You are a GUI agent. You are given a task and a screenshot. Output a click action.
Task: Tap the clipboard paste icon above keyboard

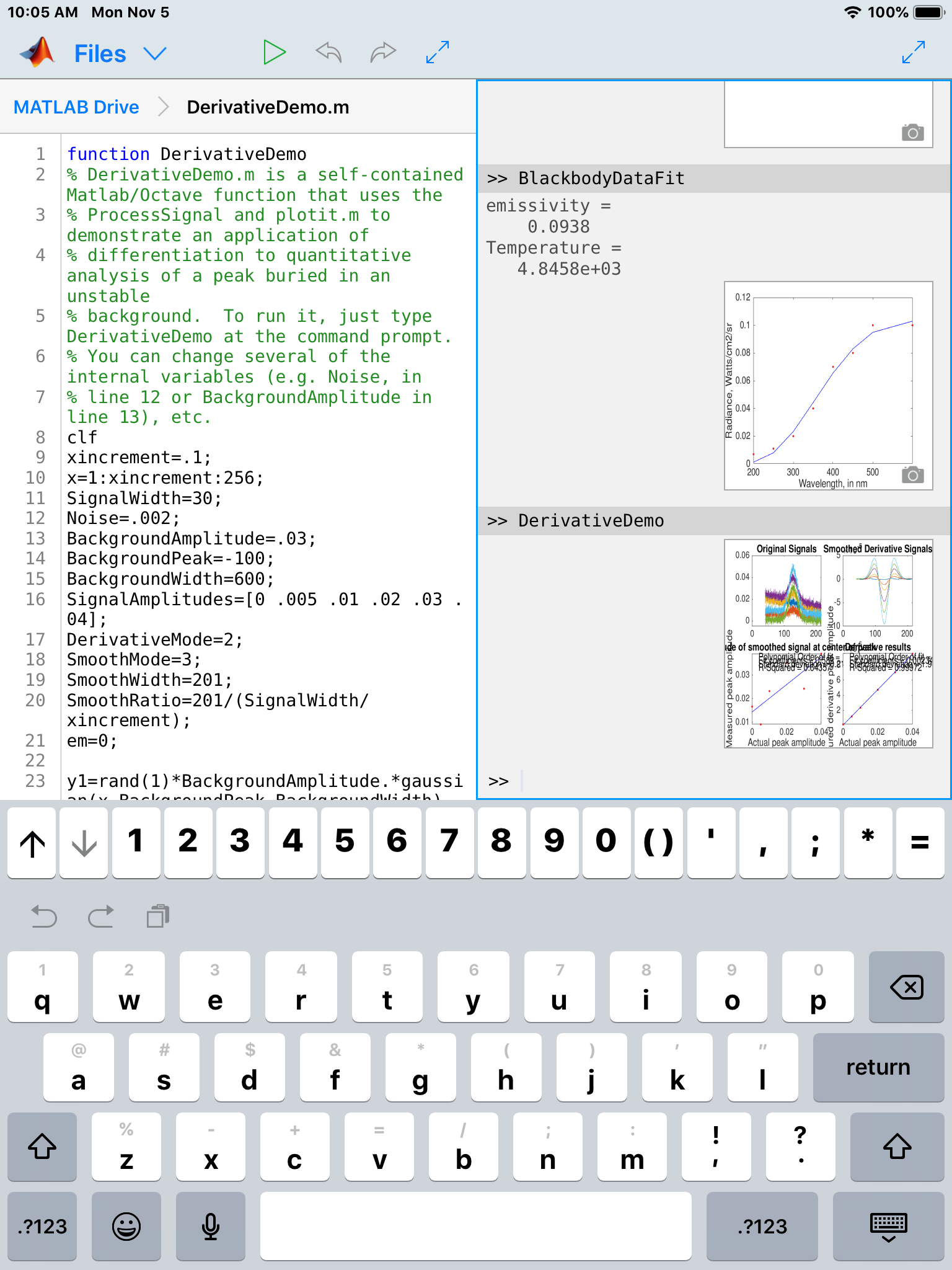tap(158, 916)
